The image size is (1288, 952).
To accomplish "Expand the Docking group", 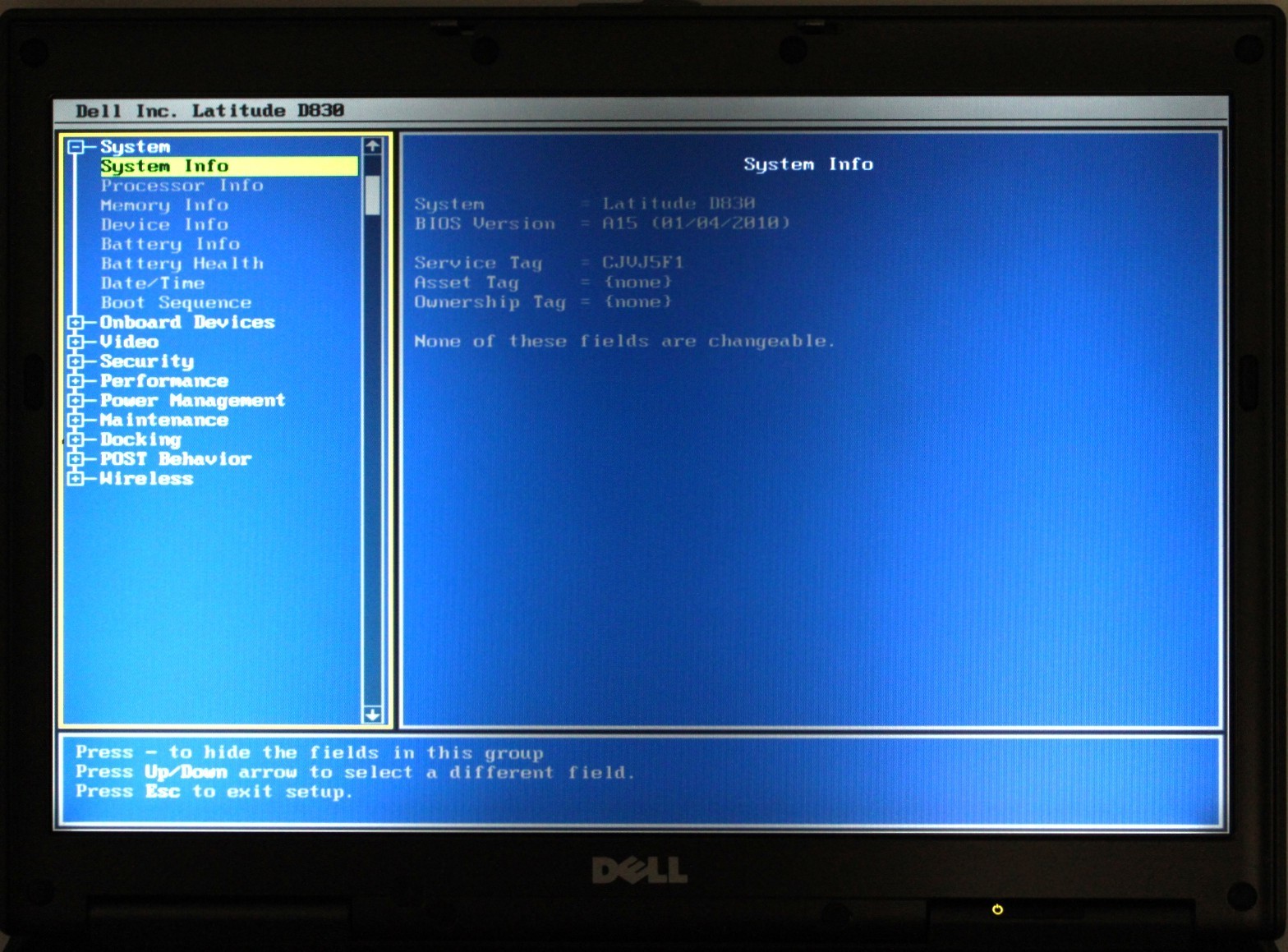I will pyautogui.click(x=76, y=439).
